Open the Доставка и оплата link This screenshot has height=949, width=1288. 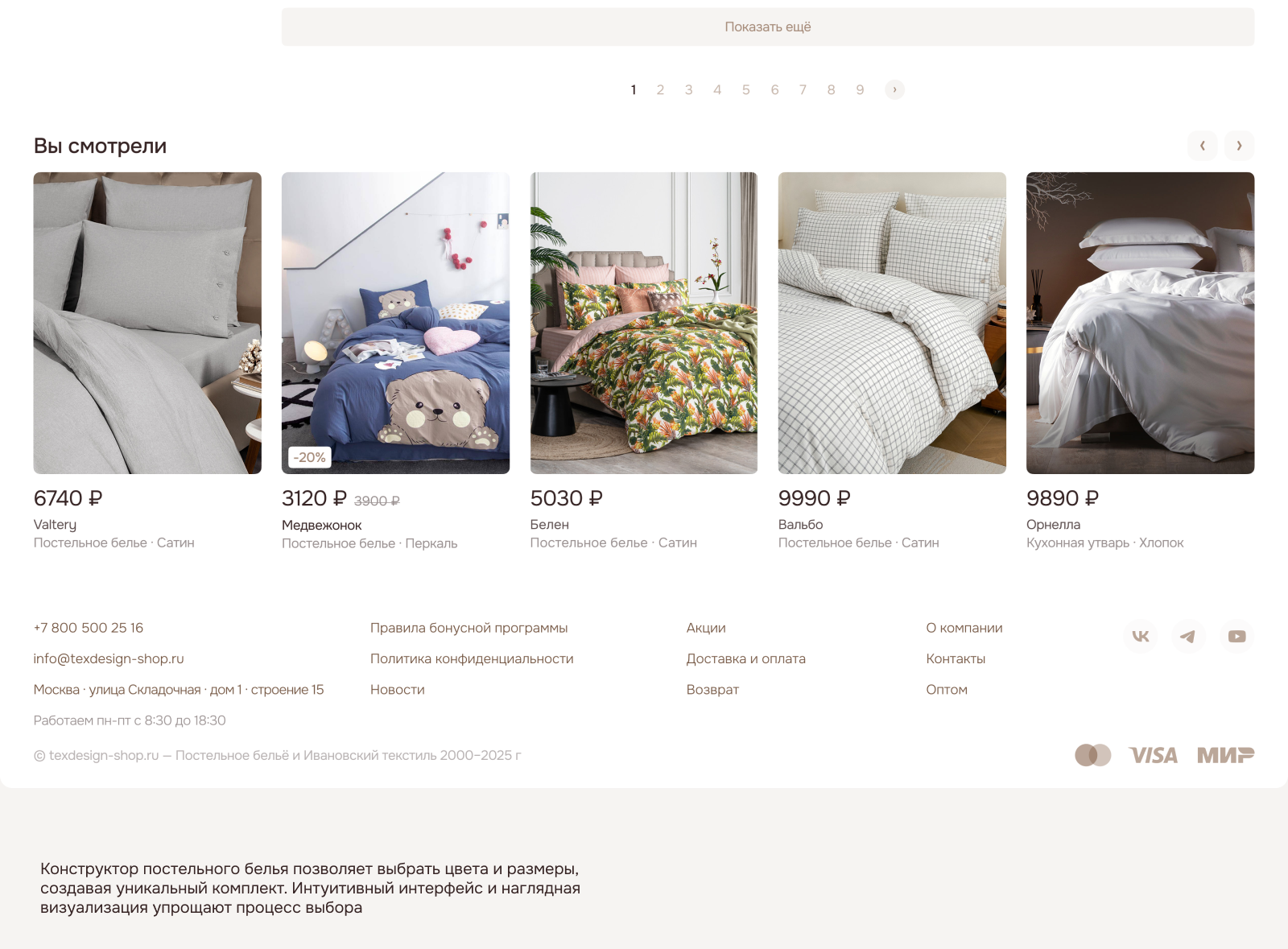pos(745,658)
